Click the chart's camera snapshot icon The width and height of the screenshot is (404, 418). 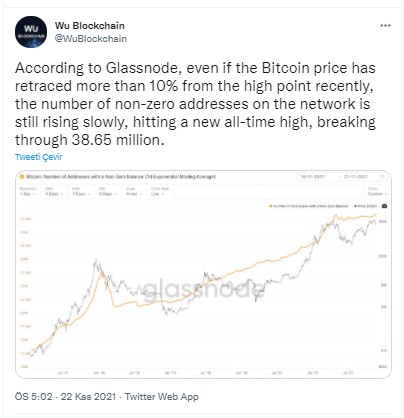384,206
